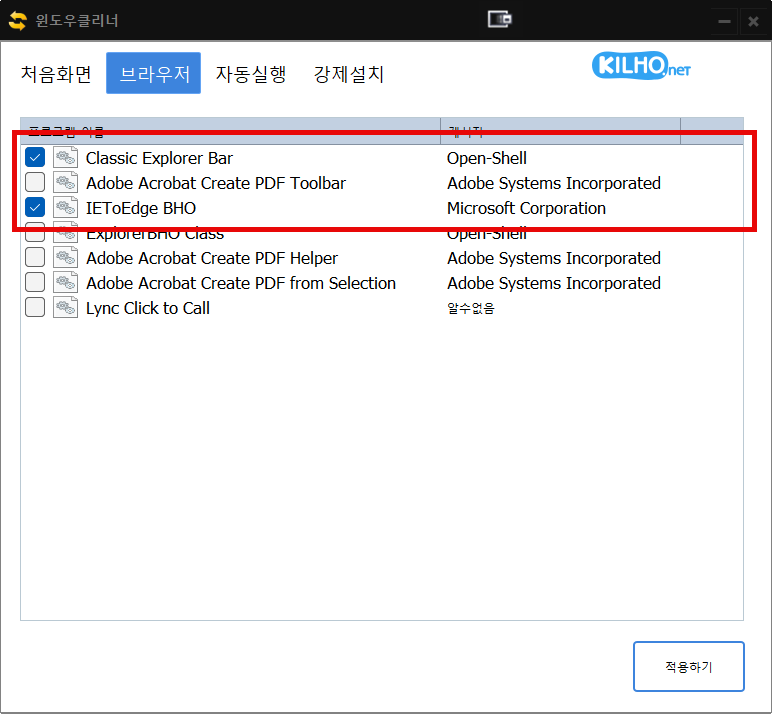Click the 알수없음 publisher cell
Viewport: 772px width, 714px height.
tap(471, 308)
